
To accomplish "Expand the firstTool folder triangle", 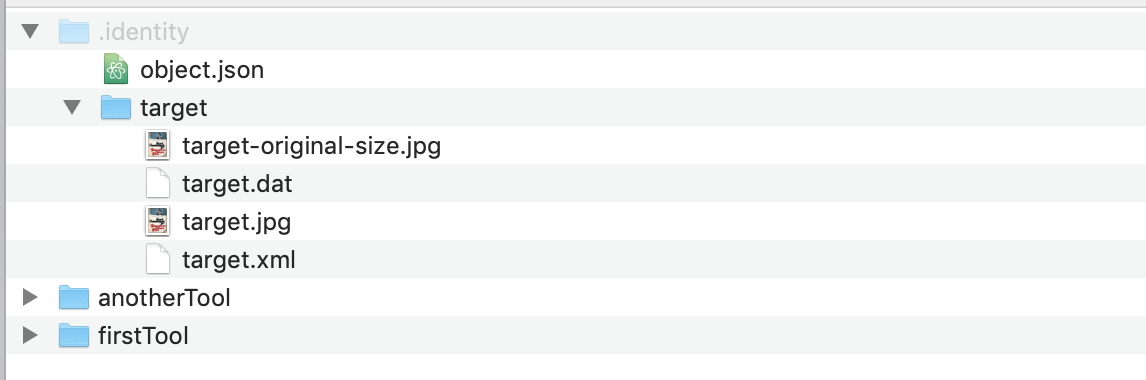I will coord(30,335).
